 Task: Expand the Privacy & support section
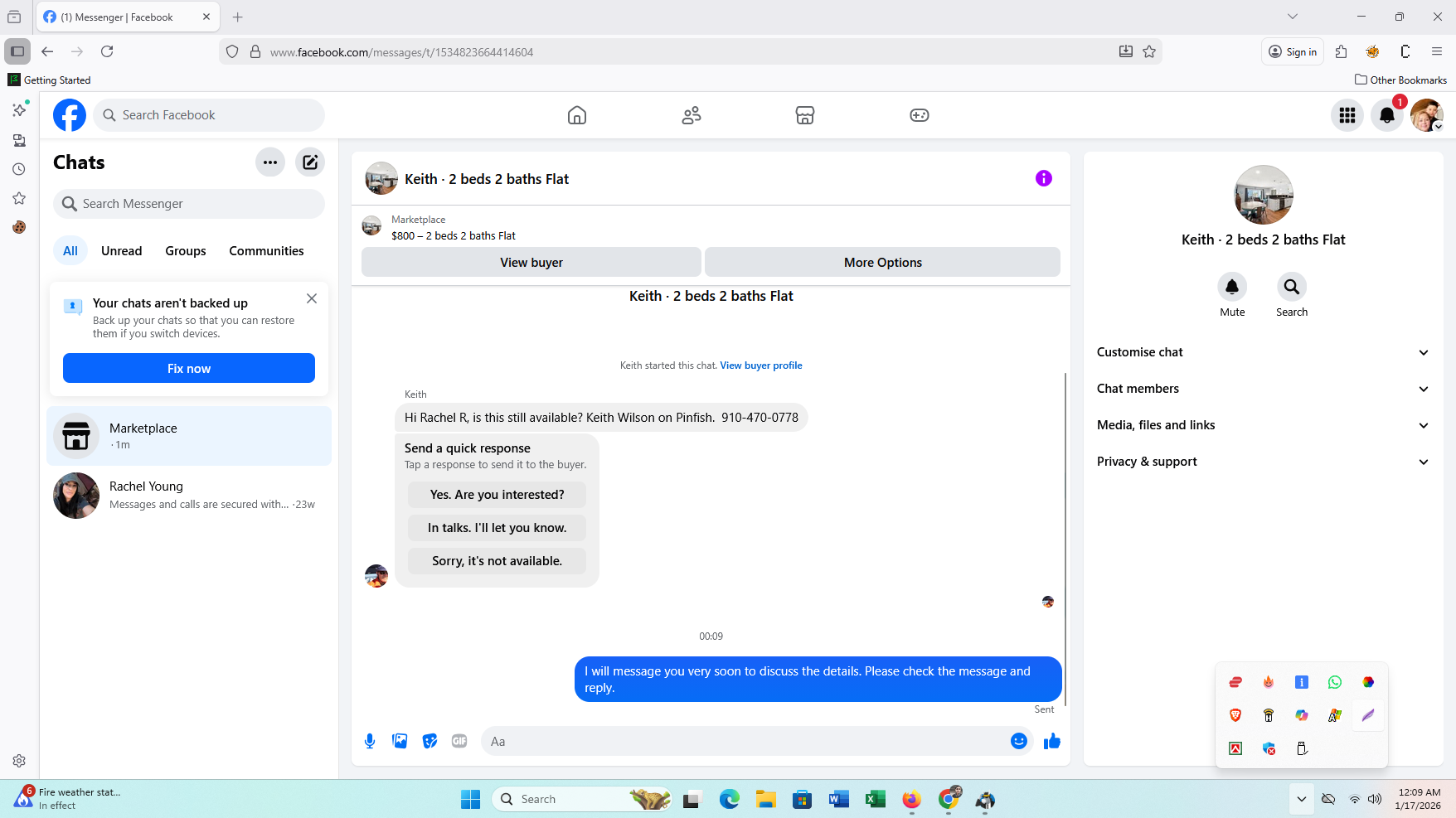[1264, 462]
